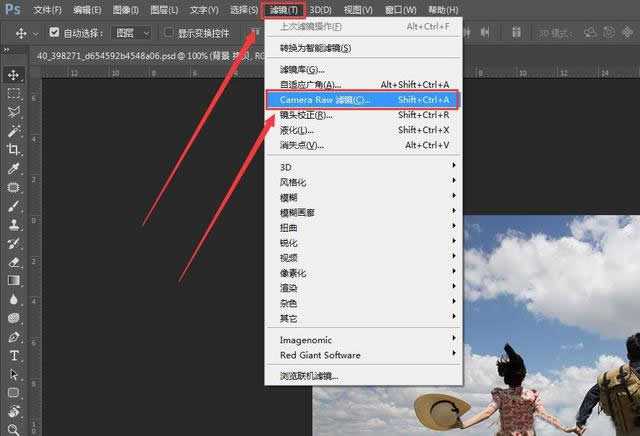Viewport: 640px width, 436px height.
Task: Enable the 显示变换控件 checkbox
Action: coord(169,32)
